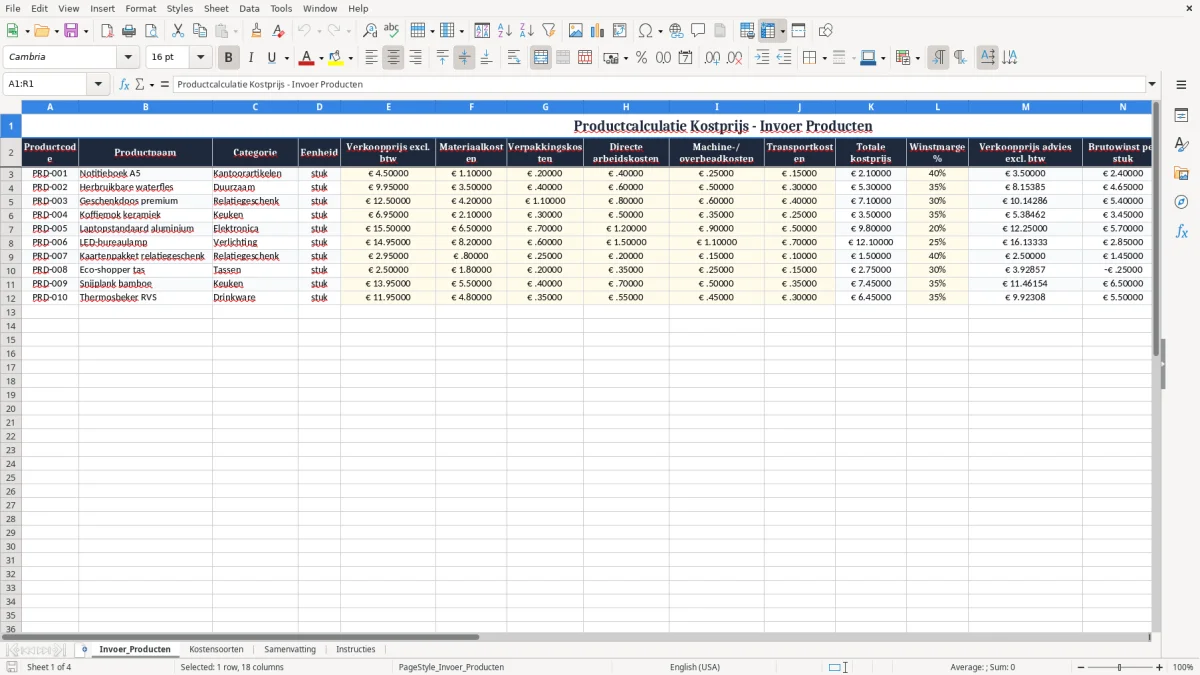Open the Format menu
This screenshot has height=675, width=1200.
(x=140, y=8)
